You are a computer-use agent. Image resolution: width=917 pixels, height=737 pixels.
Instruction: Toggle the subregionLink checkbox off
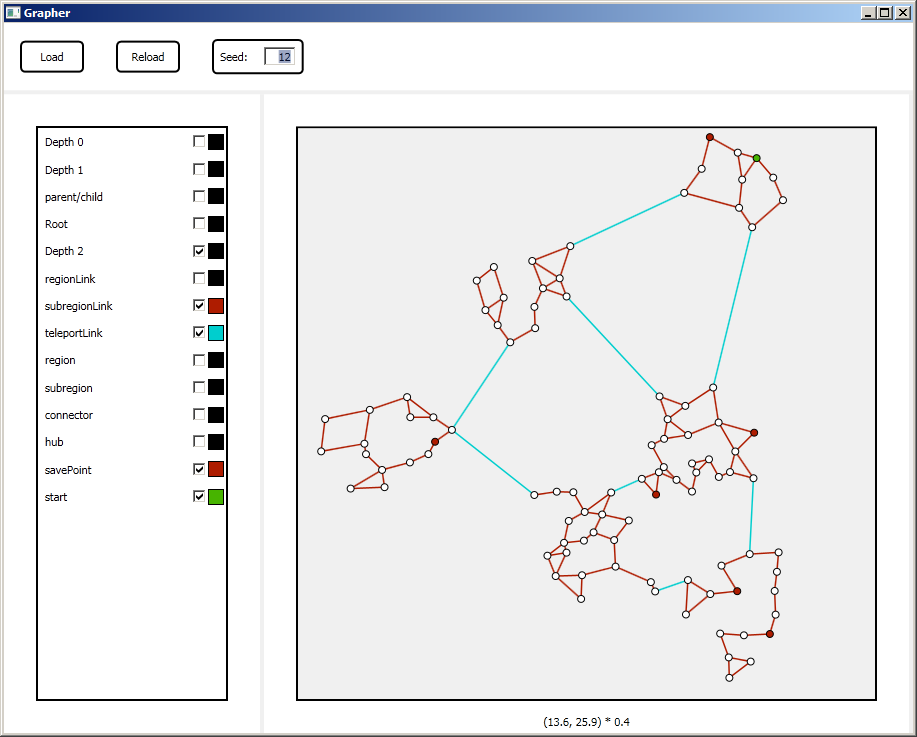[x=199, y=306]
